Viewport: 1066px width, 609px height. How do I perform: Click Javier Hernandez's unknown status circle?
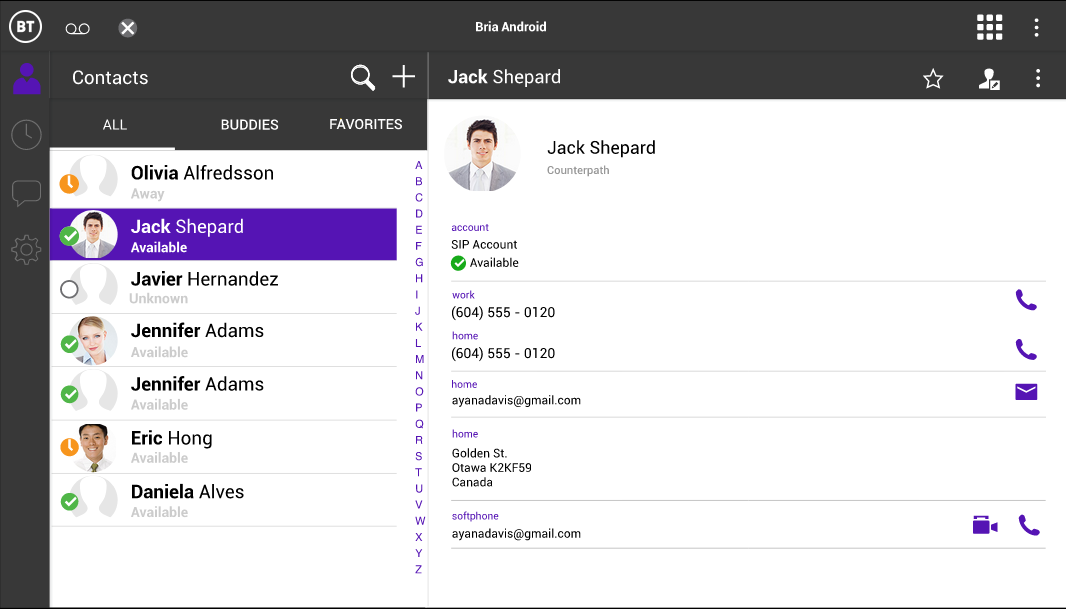tap(69, 290)
